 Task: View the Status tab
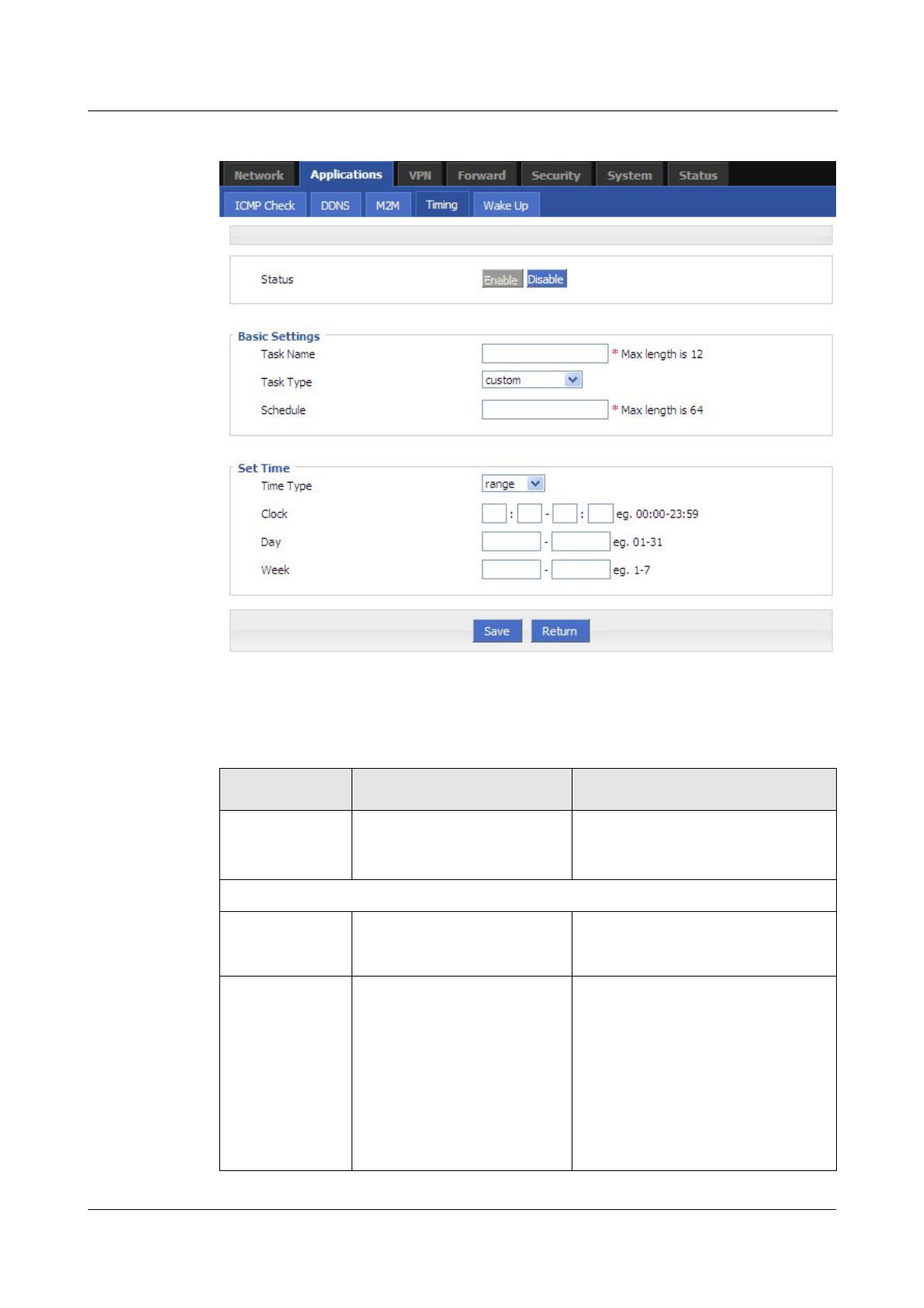[698, 175]
